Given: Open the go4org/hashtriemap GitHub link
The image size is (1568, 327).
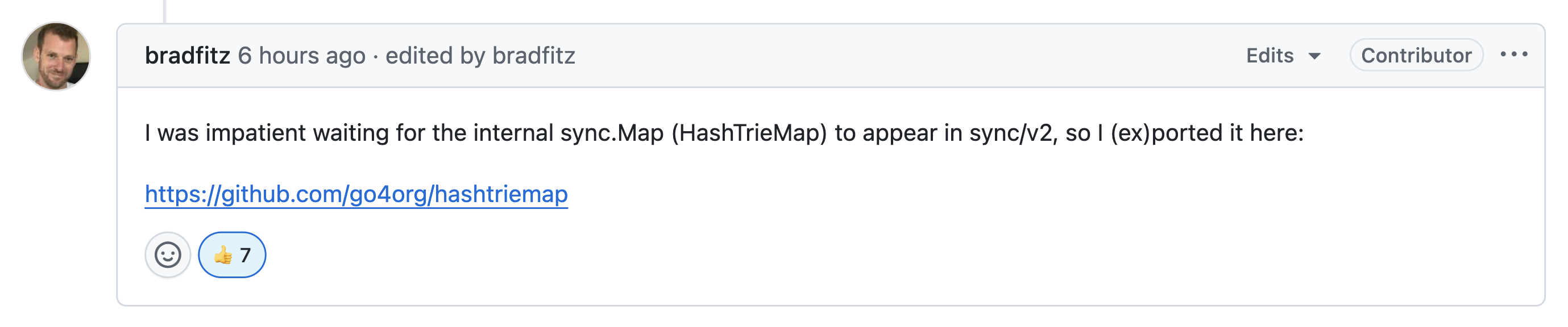Looking at the screenshot, I should 356,194.
